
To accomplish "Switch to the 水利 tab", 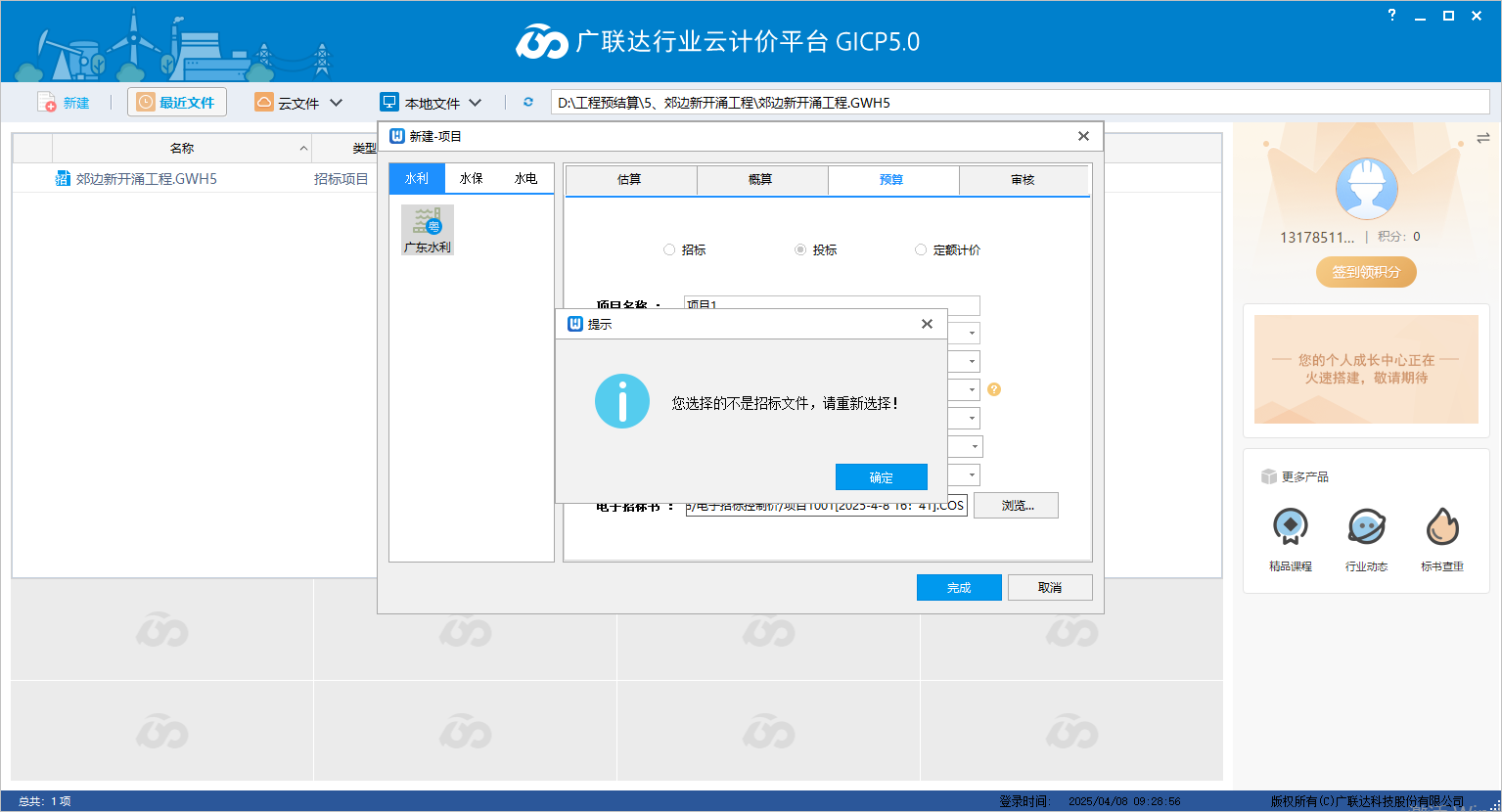I will [417, 179].
